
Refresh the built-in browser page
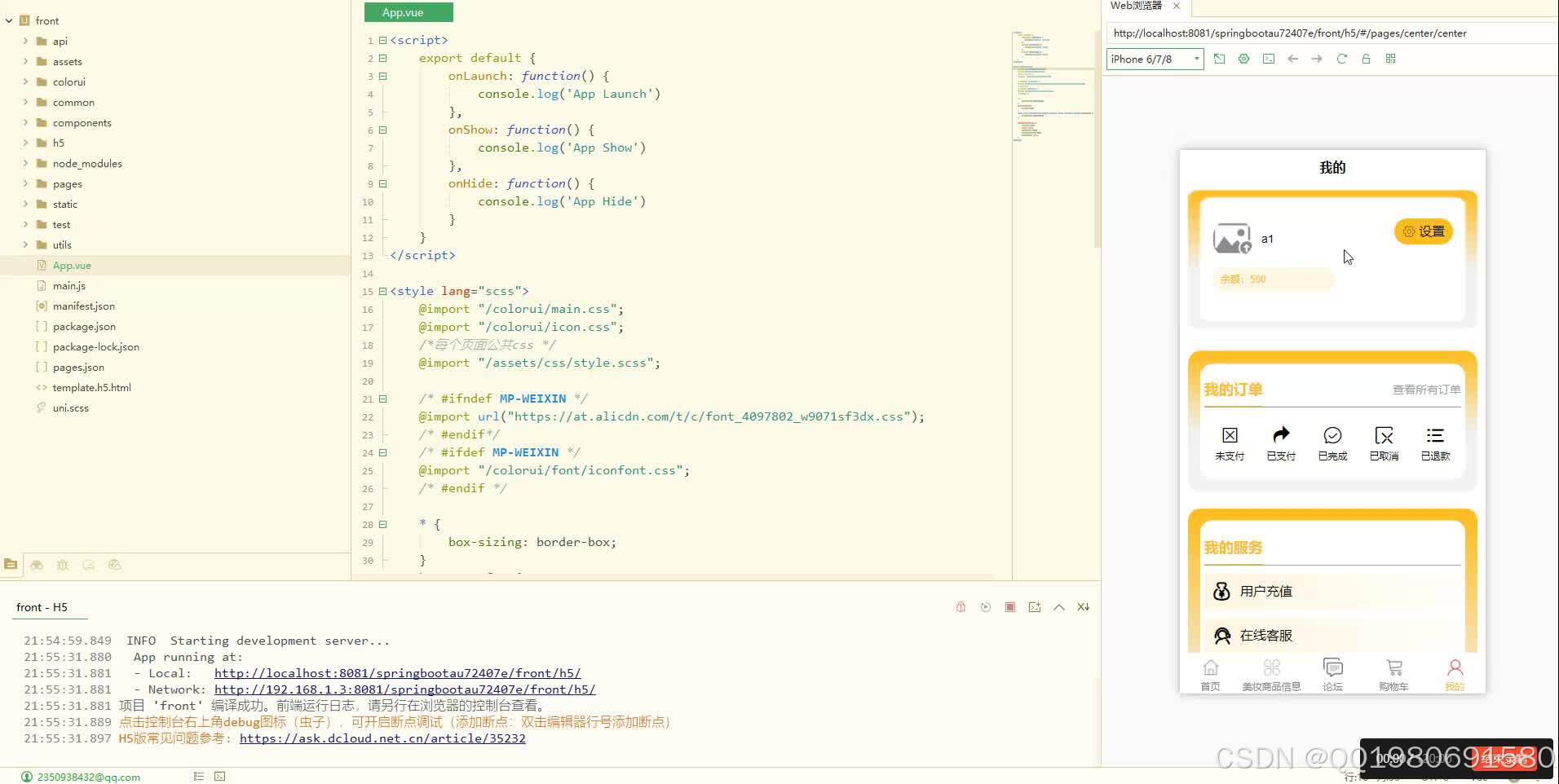pos(1341,59)
